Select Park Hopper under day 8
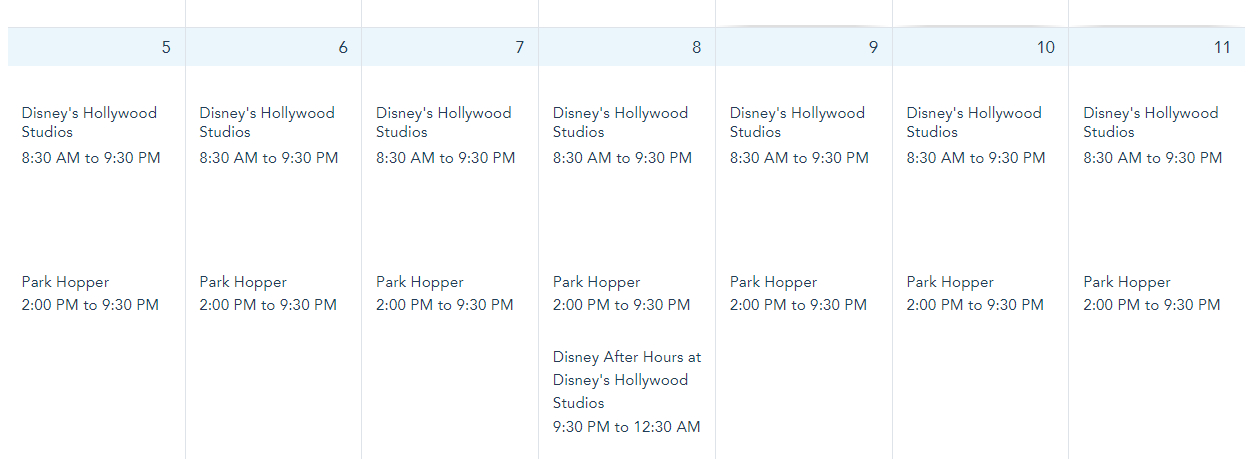The image size is (1256, 459). pyautogui.click(x=596, y=282)
